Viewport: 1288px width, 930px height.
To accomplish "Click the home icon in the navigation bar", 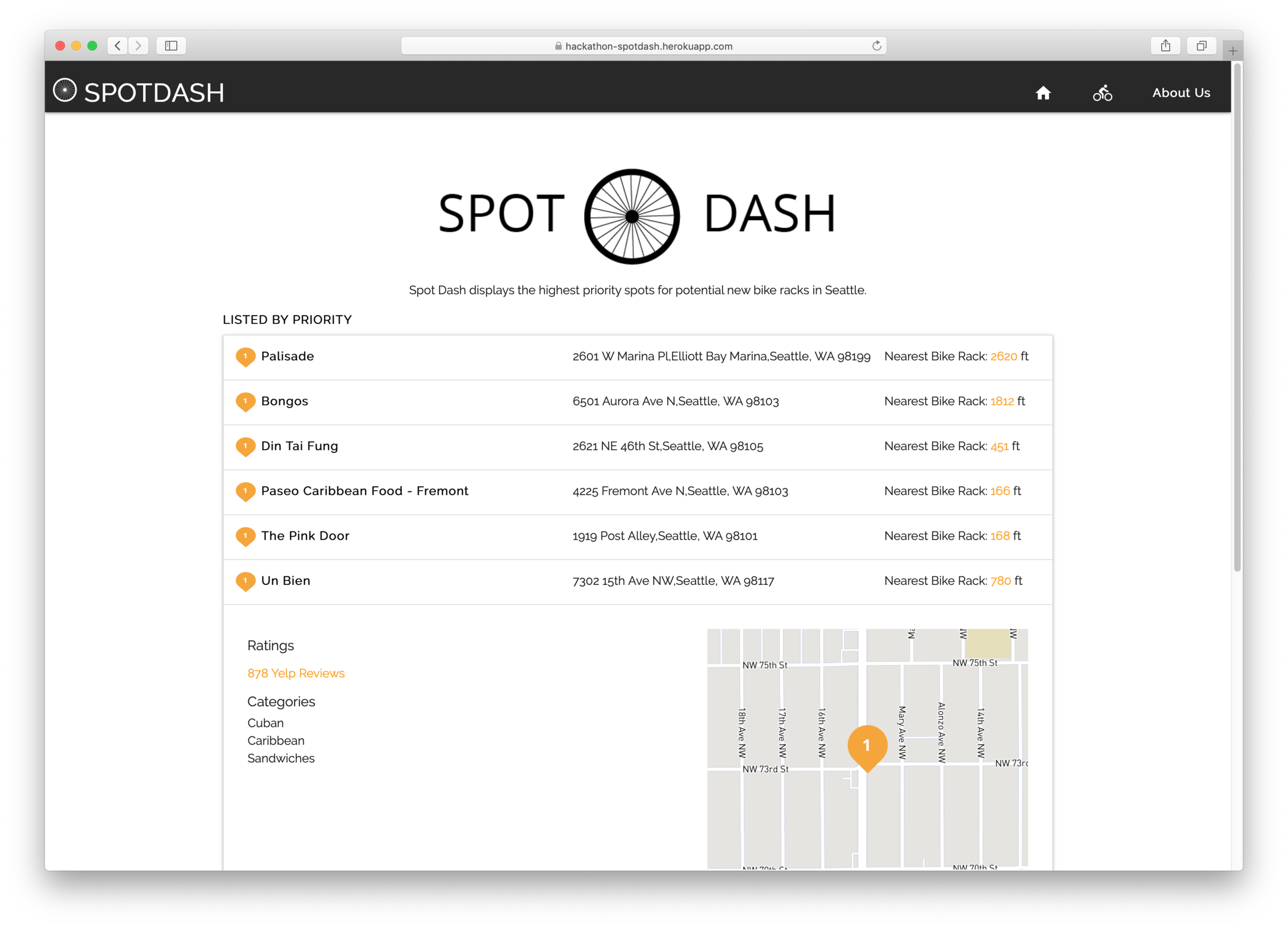I will click(1044, 93).
